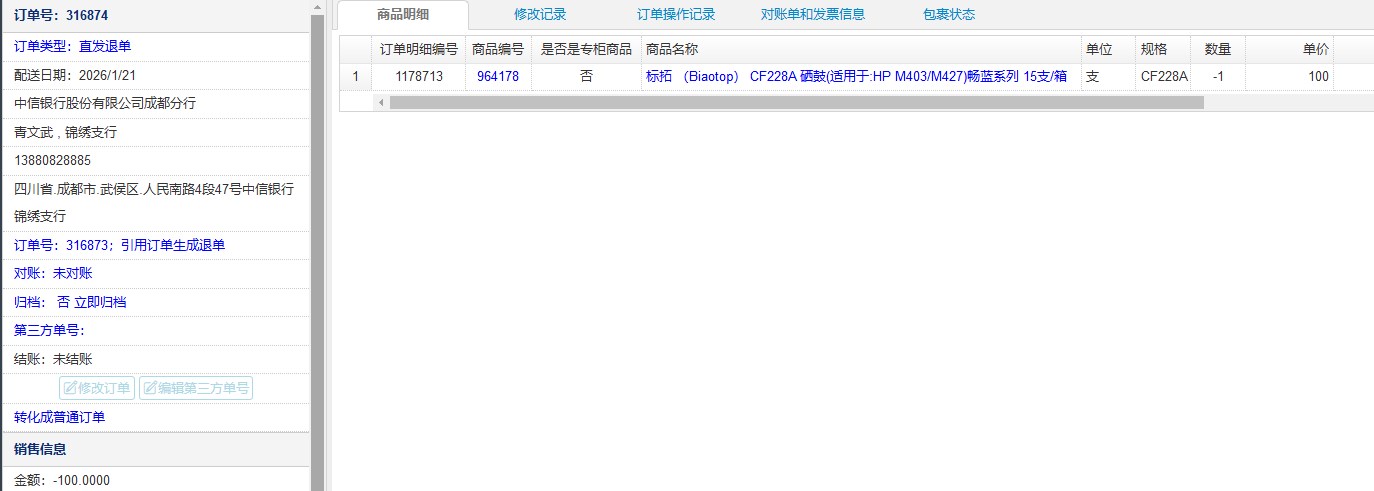The height and width of the screenshot is (491, 1374).
Task: Click the 直发退单 order type link
Action: click(104, 46)
